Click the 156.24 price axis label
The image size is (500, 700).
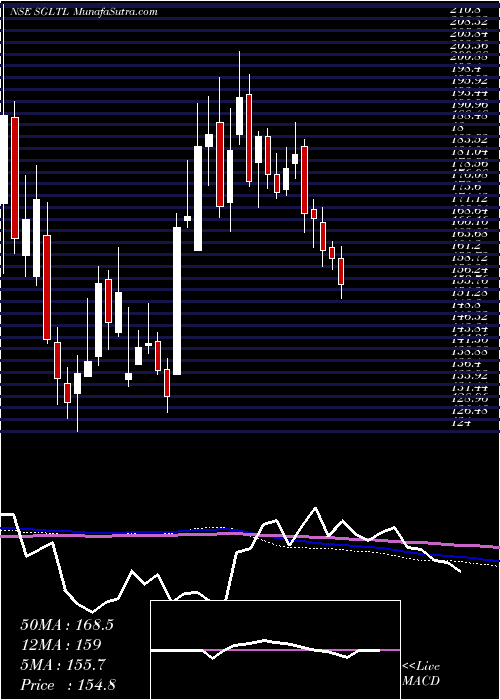coord(470,270)
